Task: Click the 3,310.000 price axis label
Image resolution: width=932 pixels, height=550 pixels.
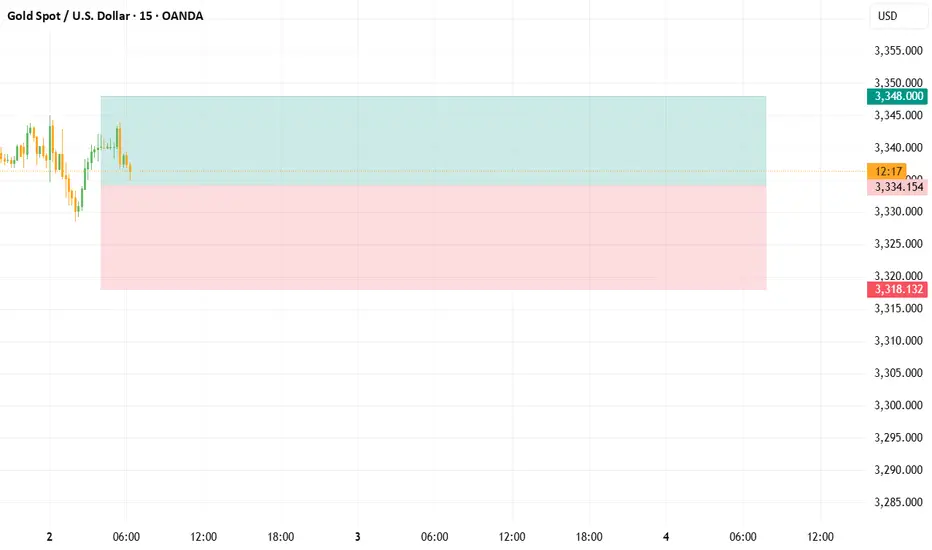Action: pyautogui.click(x=898, y=341)
